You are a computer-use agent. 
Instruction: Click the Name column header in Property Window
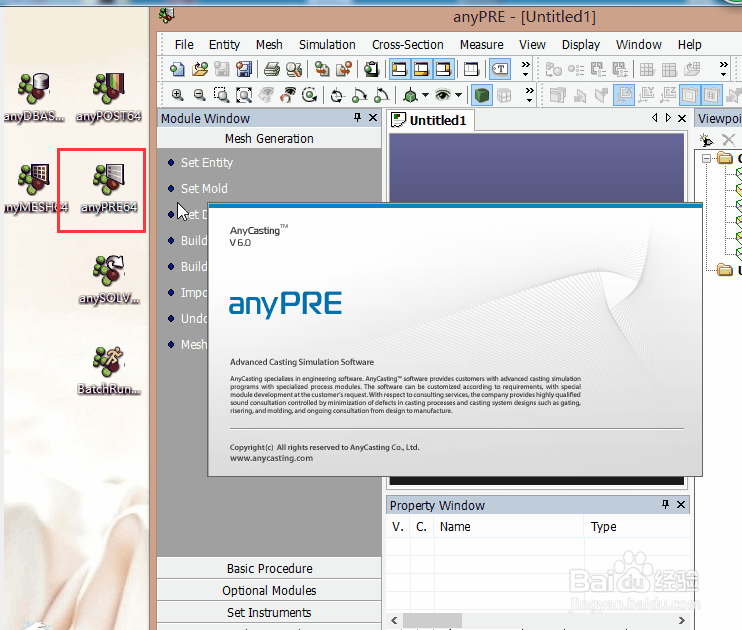[509, 527]
